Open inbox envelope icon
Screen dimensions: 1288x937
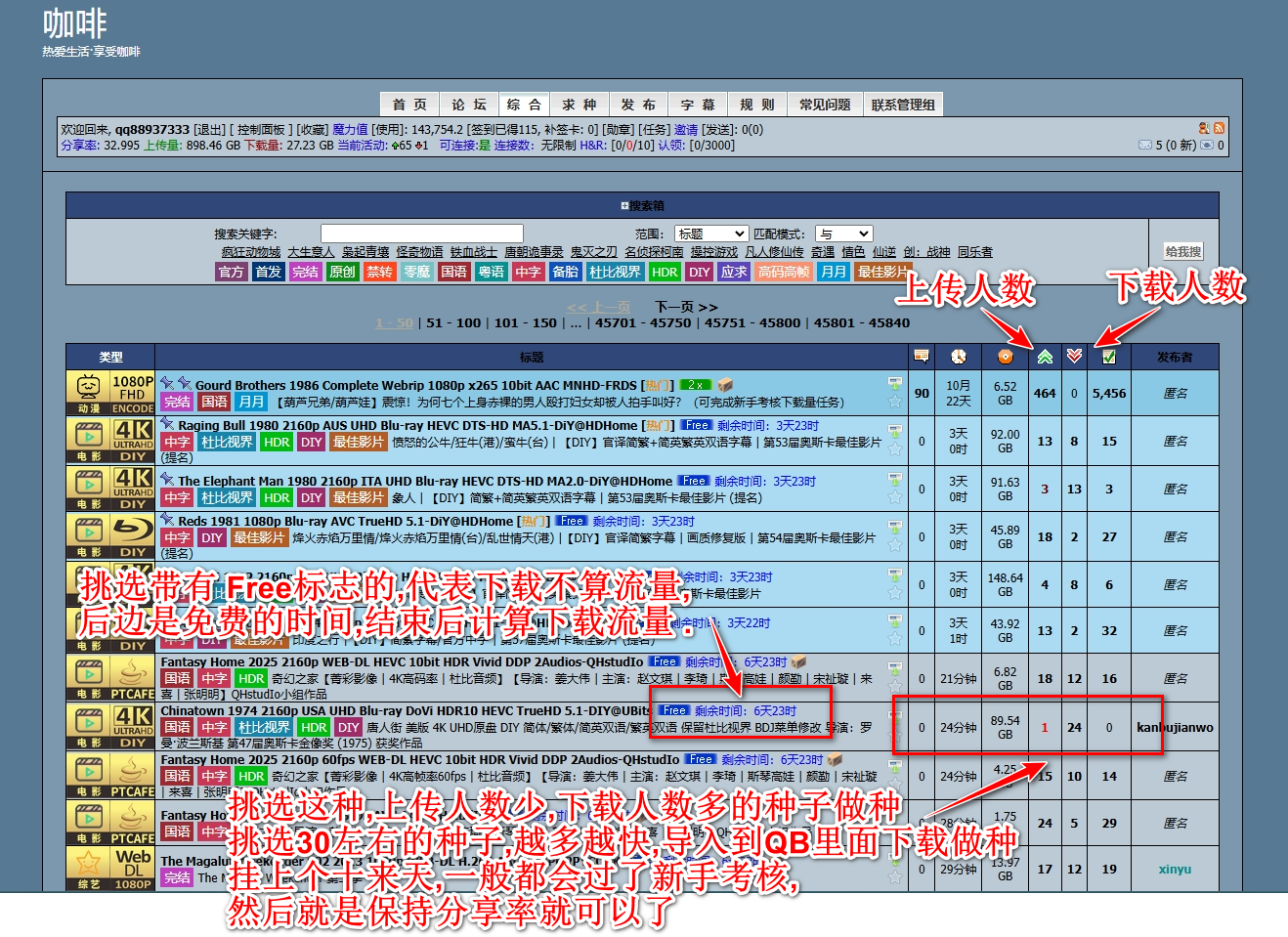tap(1144, 145)
